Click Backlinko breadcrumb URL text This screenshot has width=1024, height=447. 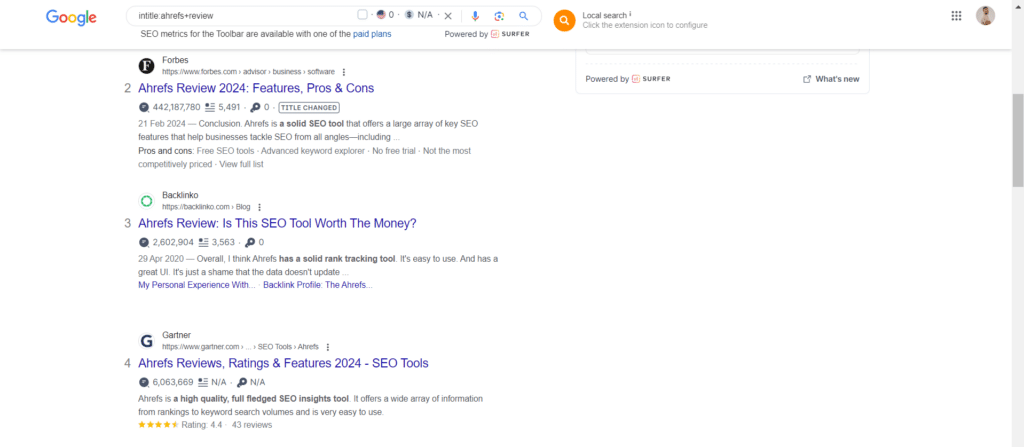pos(206,207)
